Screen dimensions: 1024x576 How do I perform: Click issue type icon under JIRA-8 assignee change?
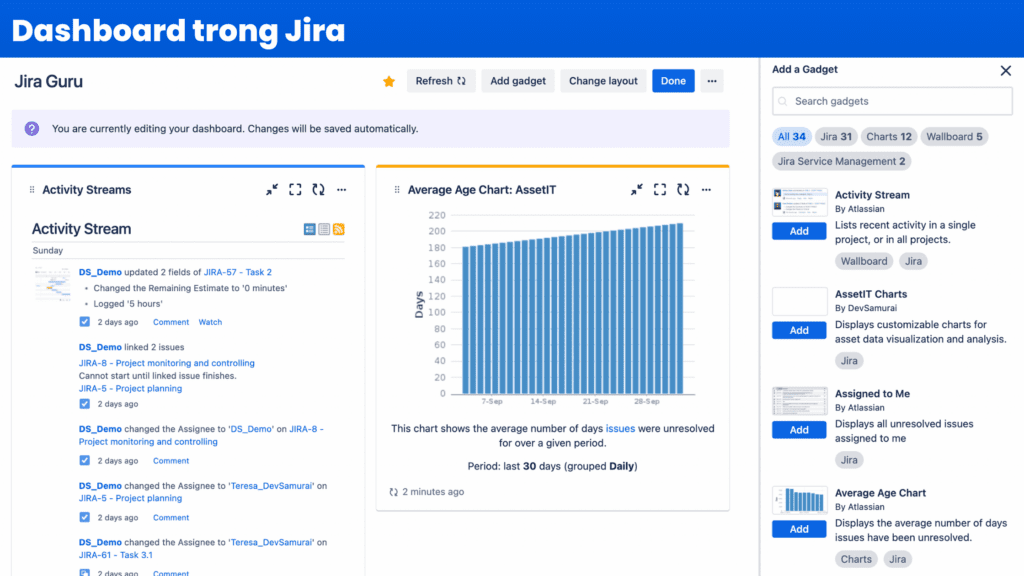[85, 460]
